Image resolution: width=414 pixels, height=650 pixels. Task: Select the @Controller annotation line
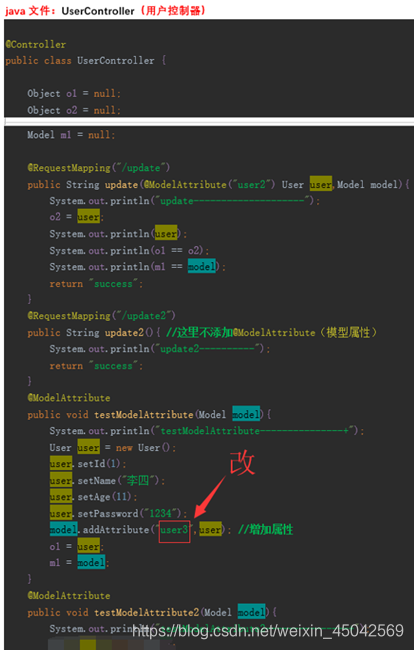36,44
